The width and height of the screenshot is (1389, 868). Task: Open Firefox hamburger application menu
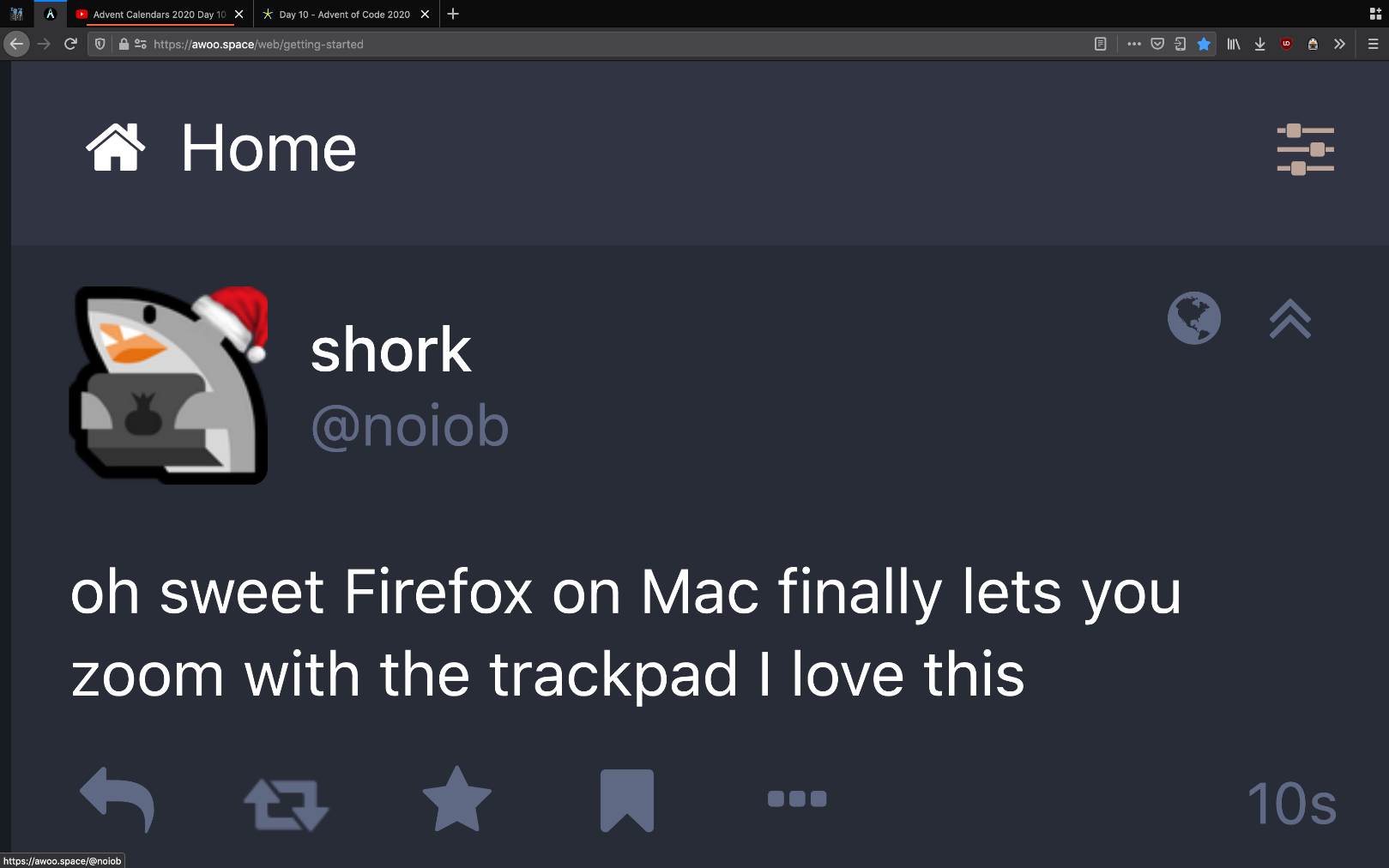(x=1373, y=44)
